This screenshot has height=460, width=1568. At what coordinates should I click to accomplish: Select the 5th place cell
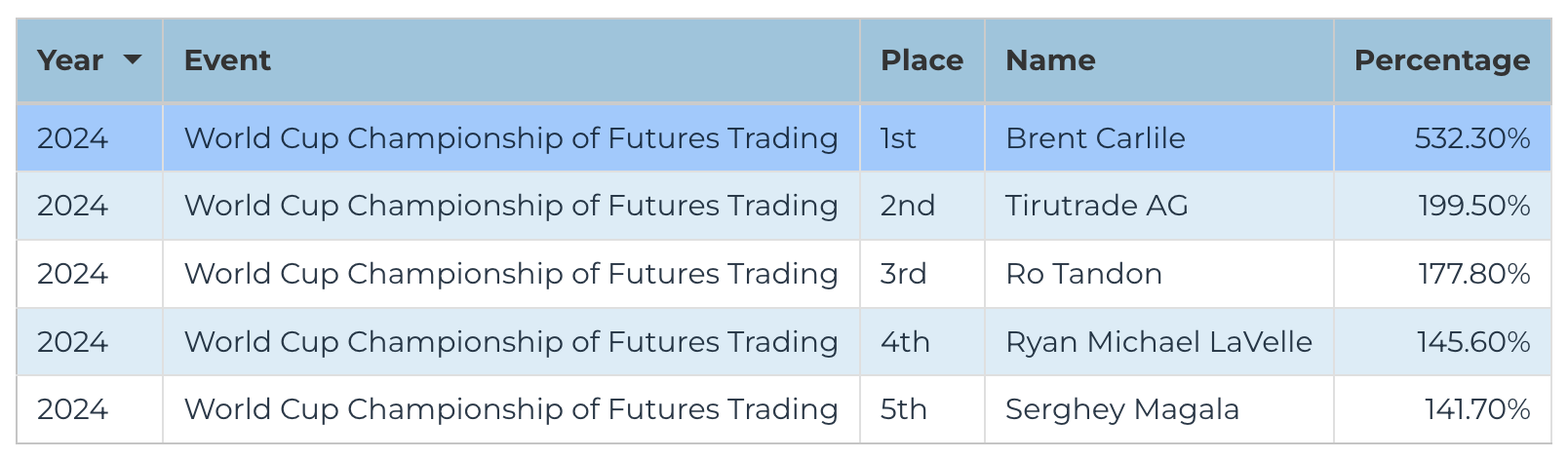click(x=922, y=409)
